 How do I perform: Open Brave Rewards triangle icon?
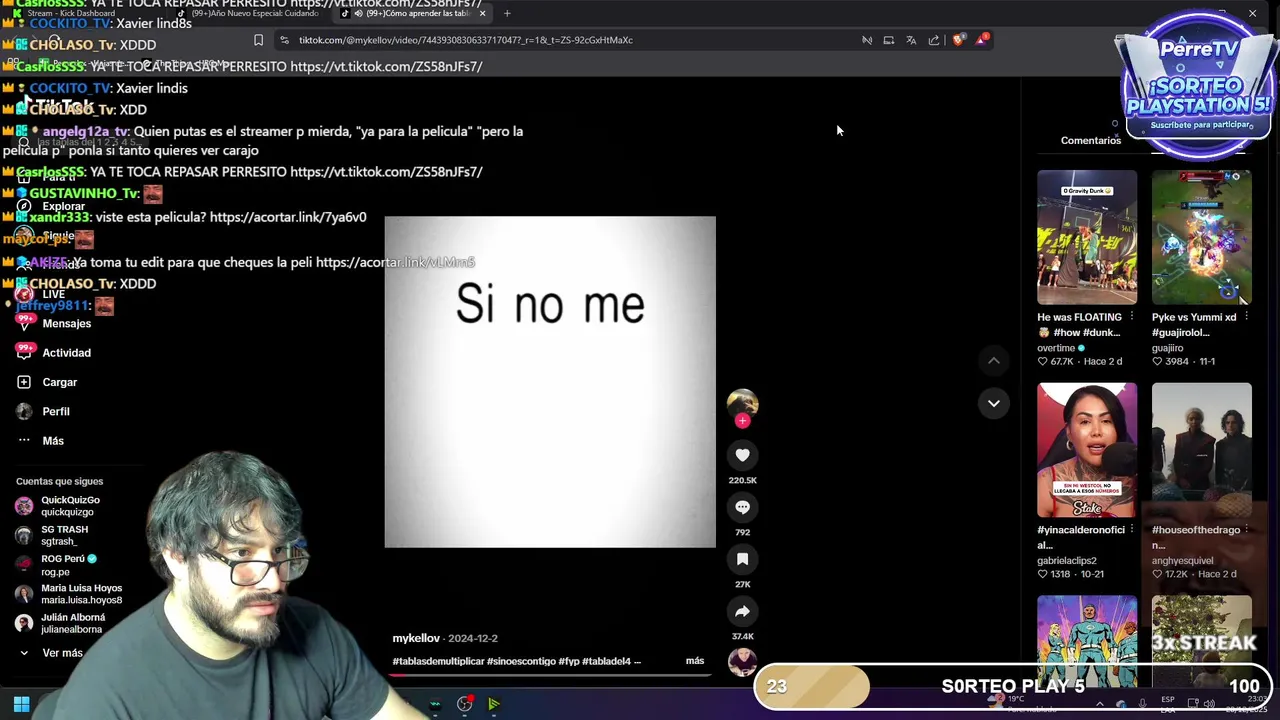(983, 40)
